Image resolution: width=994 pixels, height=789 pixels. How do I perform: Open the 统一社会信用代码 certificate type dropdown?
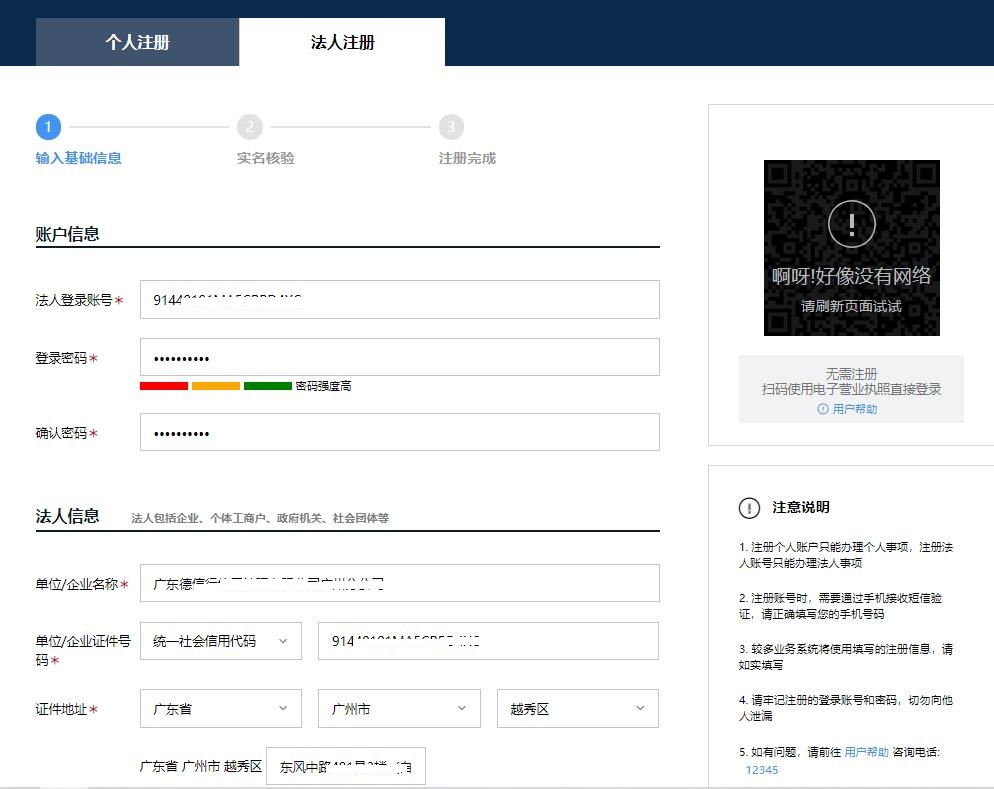click(221, 641)
